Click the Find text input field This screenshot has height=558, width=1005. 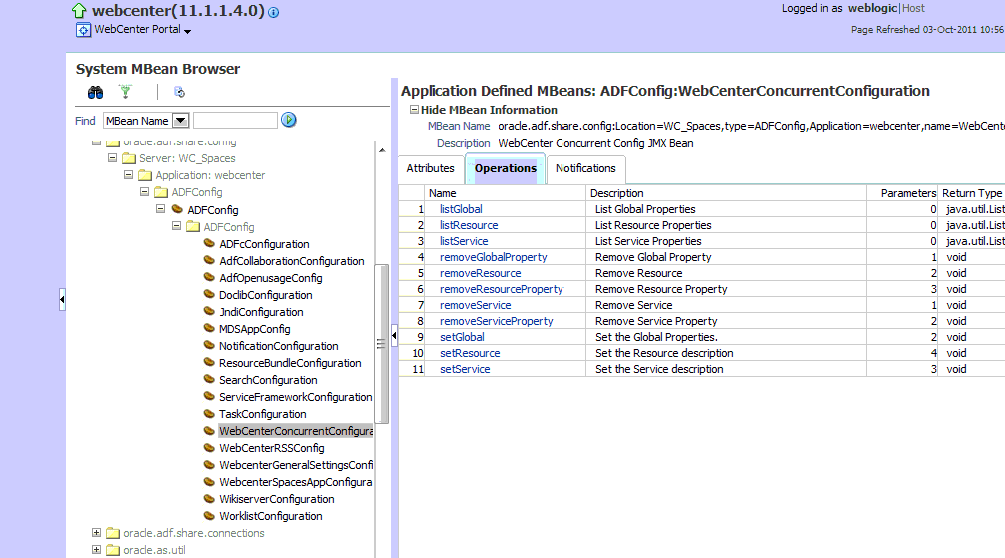235,120
